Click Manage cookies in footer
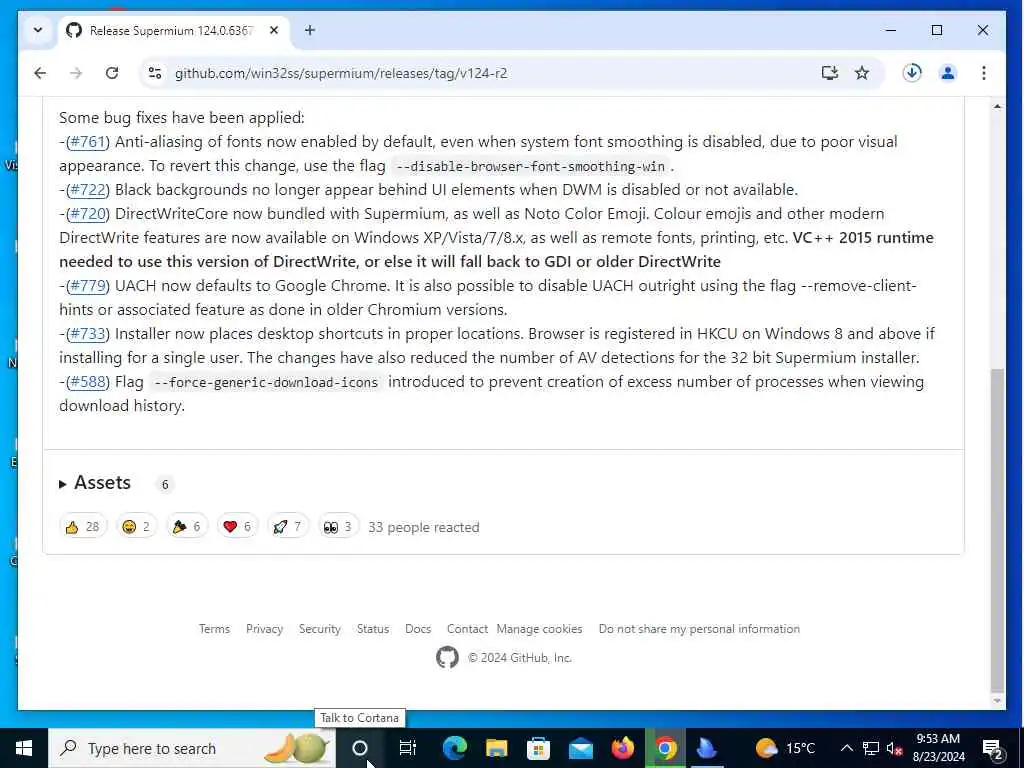The height and width of the screenshot is (768, 1024). [x=539, y=629]
